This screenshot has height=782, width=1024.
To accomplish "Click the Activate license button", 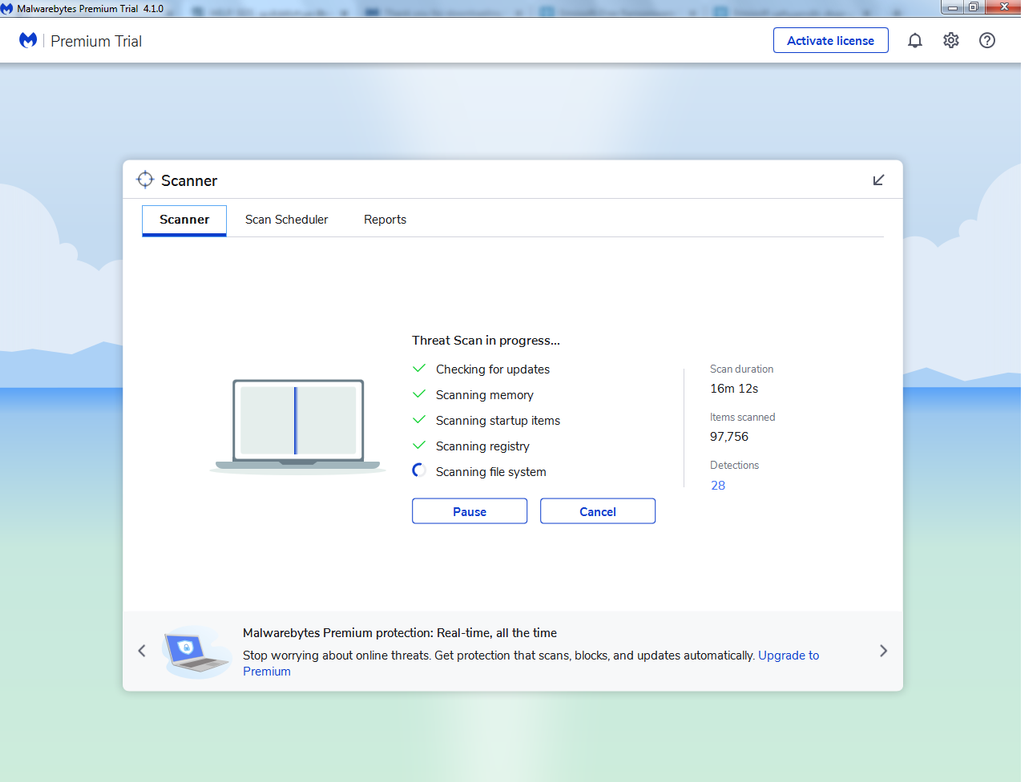I will coord(830,41).
